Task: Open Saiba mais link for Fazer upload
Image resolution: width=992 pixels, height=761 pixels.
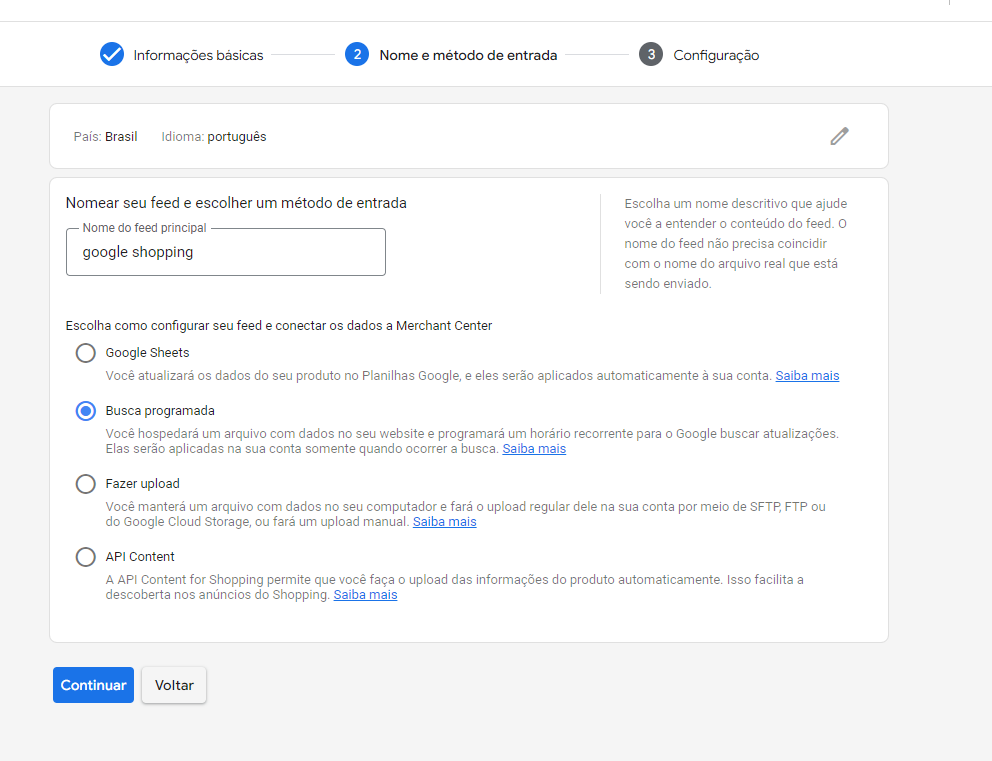Action: [445, 522]
